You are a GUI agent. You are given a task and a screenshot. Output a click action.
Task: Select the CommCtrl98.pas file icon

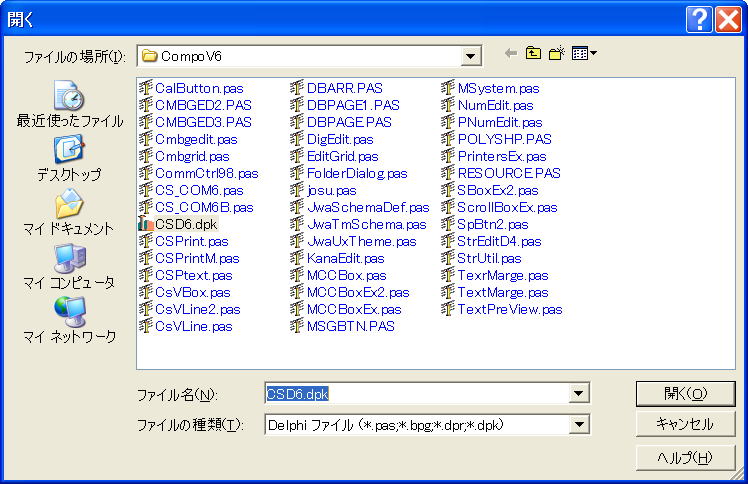(x=145, y=173)
